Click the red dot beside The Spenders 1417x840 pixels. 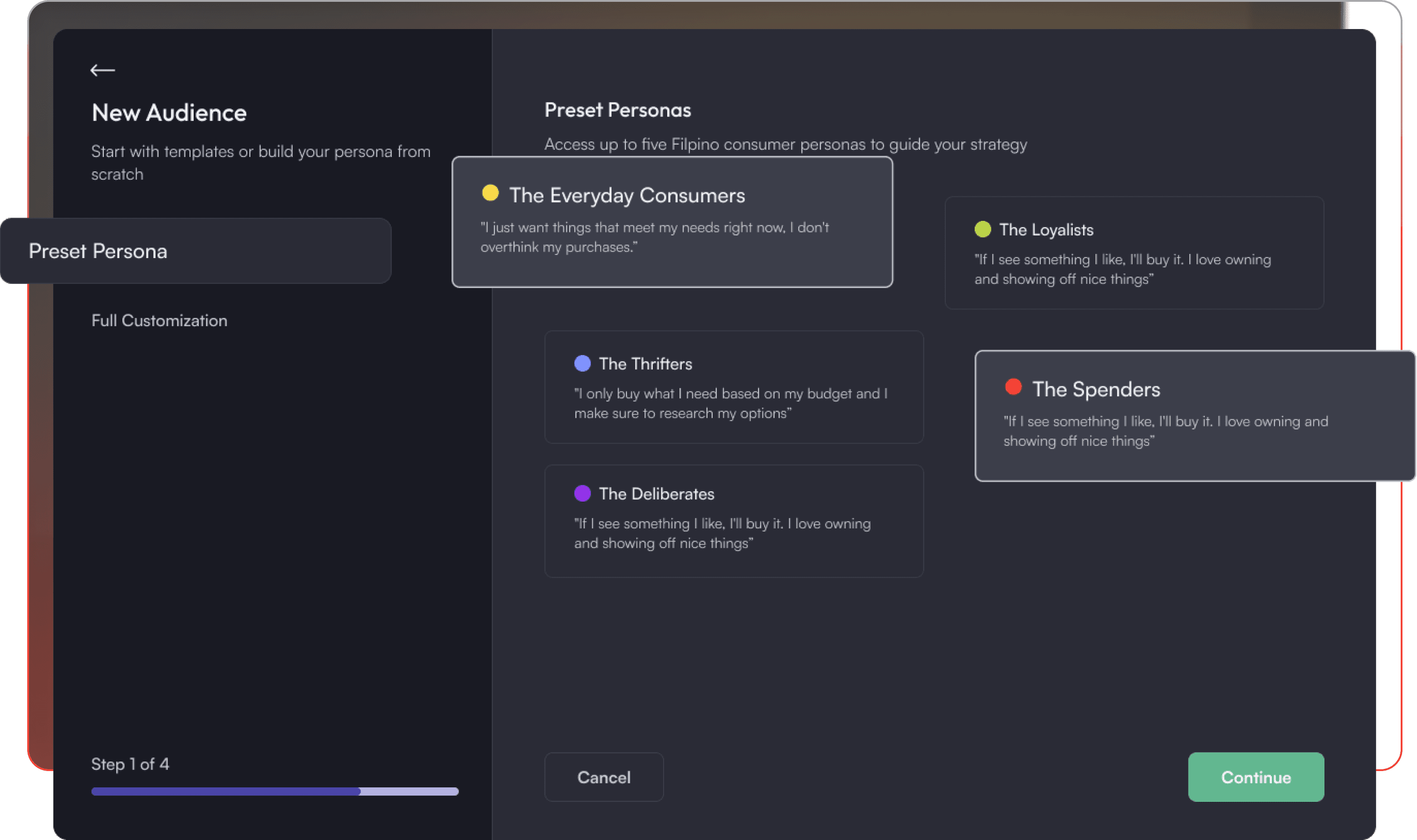coord(1013,387)
